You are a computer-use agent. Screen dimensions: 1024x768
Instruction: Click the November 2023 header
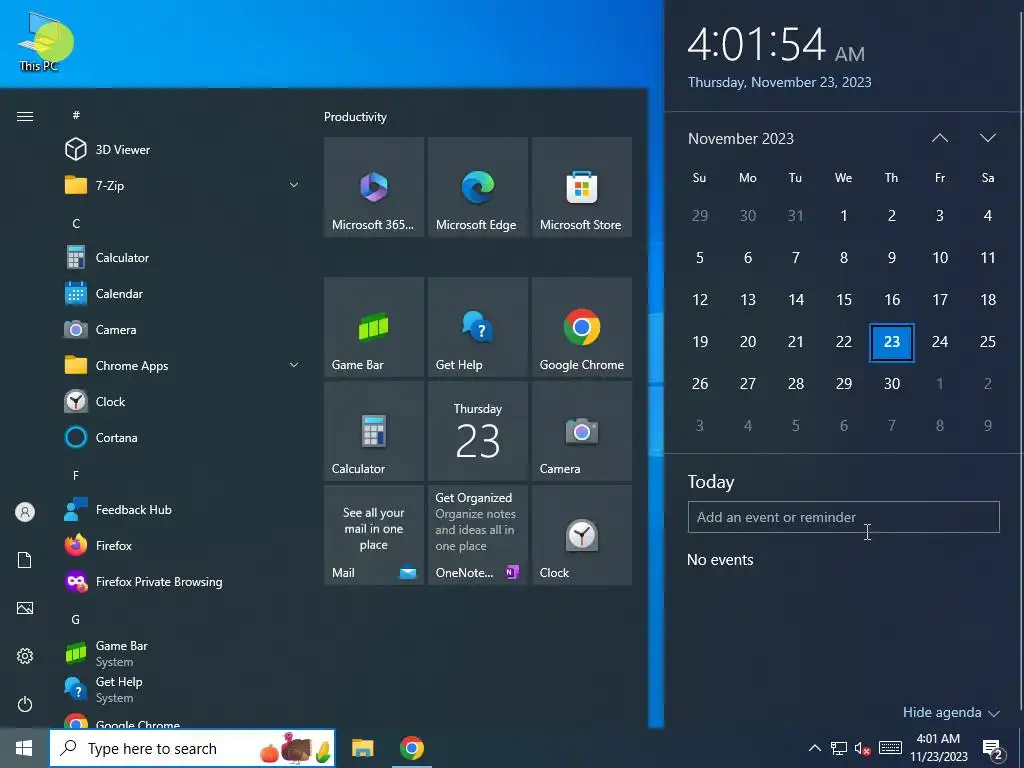pyautogui.click(x=741, y=138)
